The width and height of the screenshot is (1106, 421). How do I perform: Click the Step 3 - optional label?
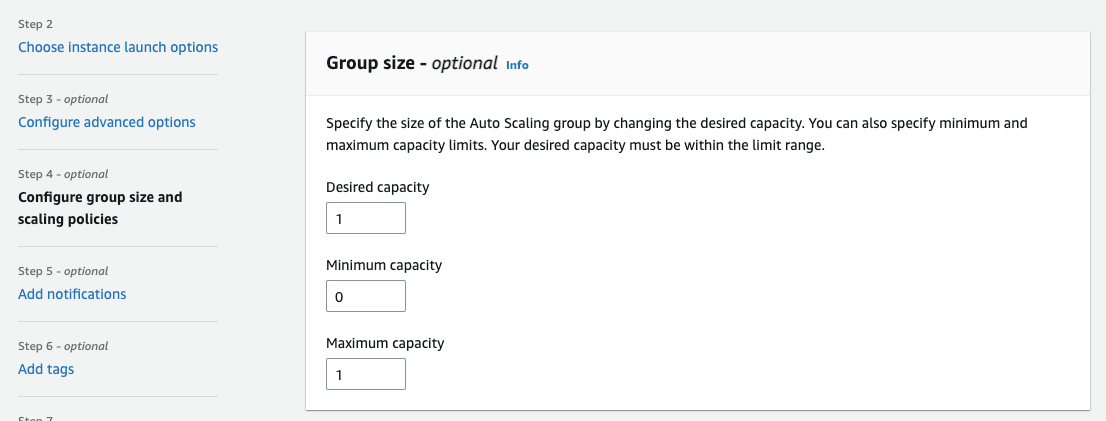(x=63, y=99)
